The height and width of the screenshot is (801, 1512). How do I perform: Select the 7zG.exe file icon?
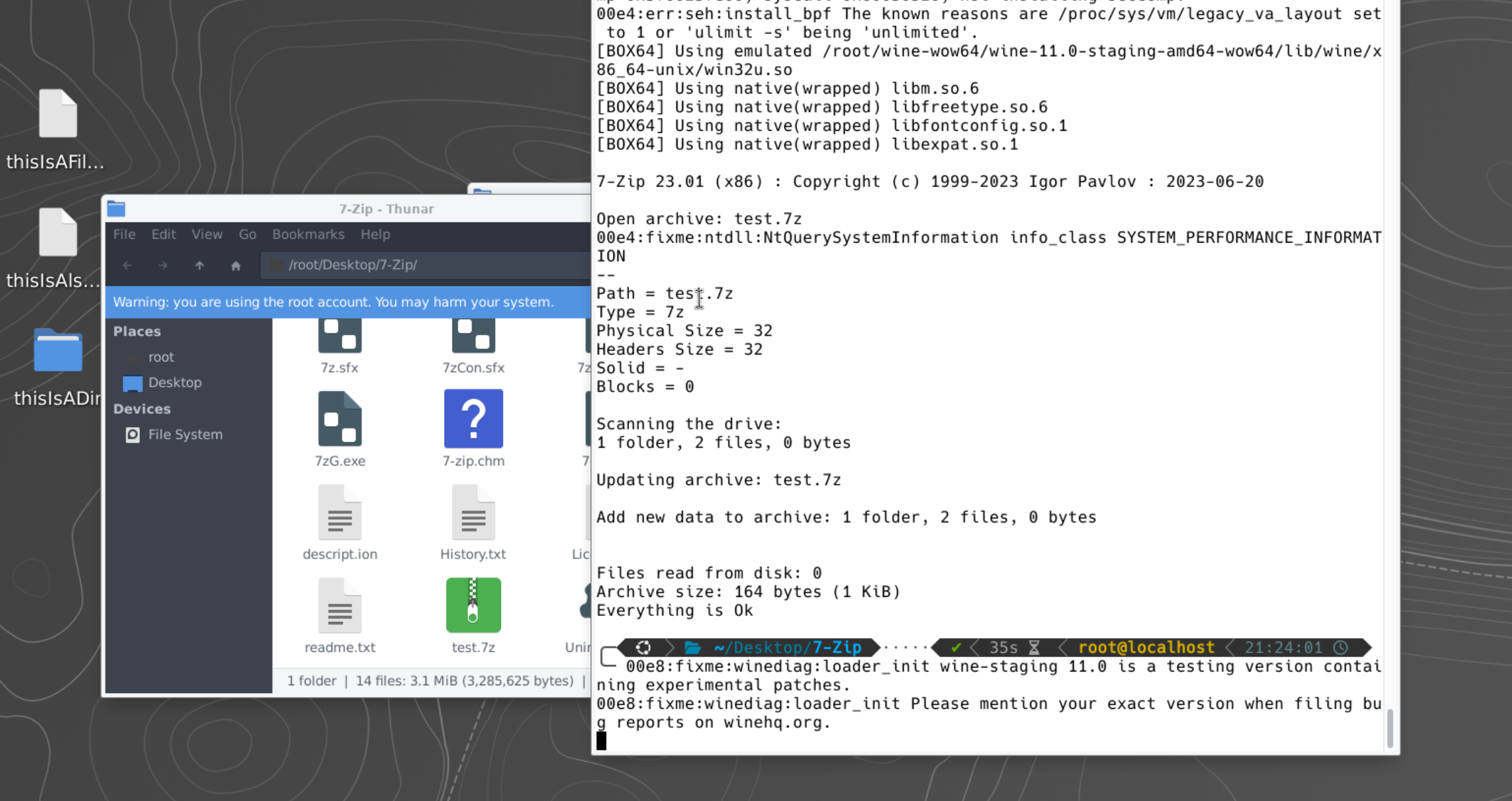(x=339, y=419)
